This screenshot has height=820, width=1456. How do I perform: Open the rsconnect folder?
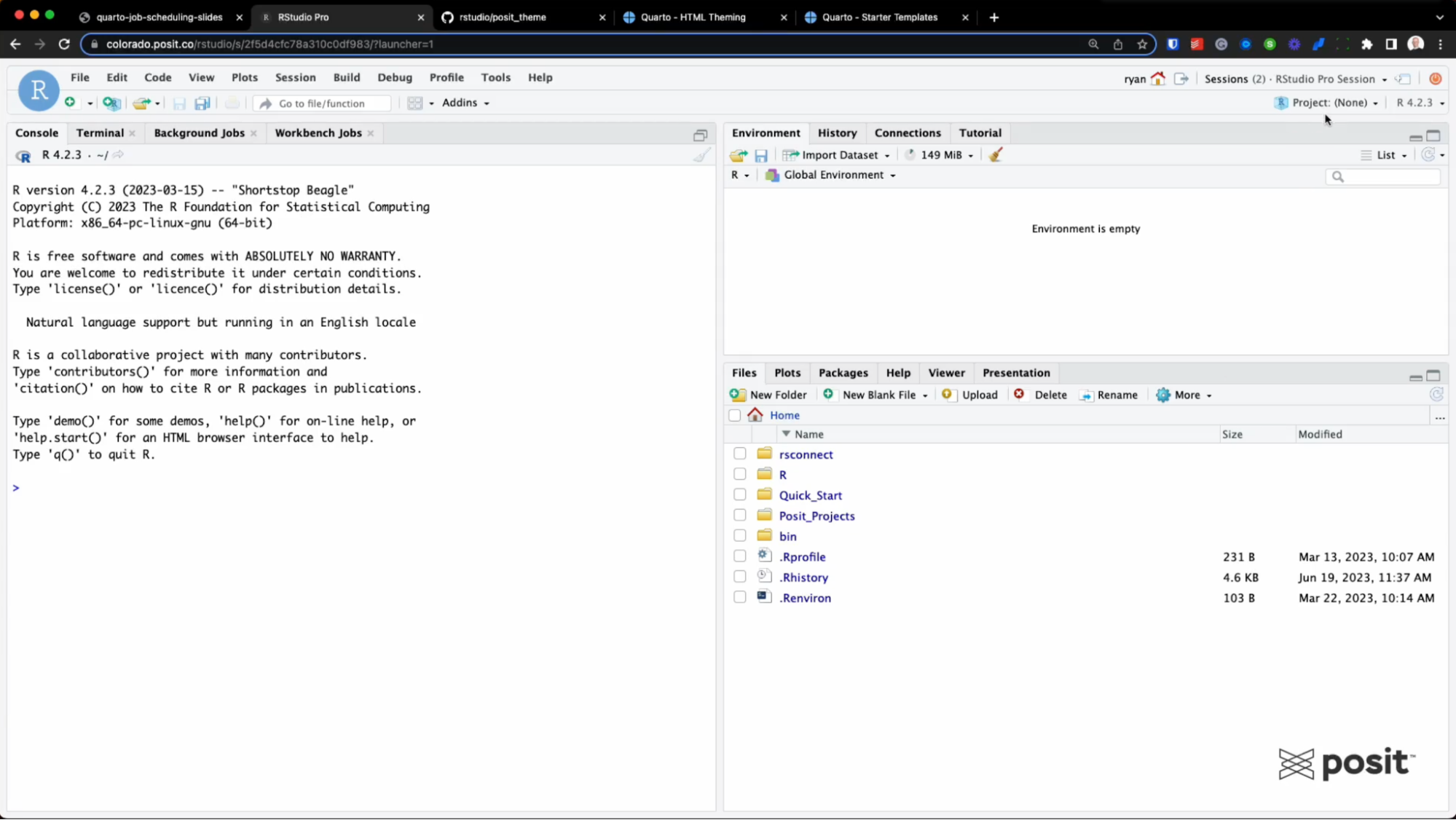click(x=806, y=454)
